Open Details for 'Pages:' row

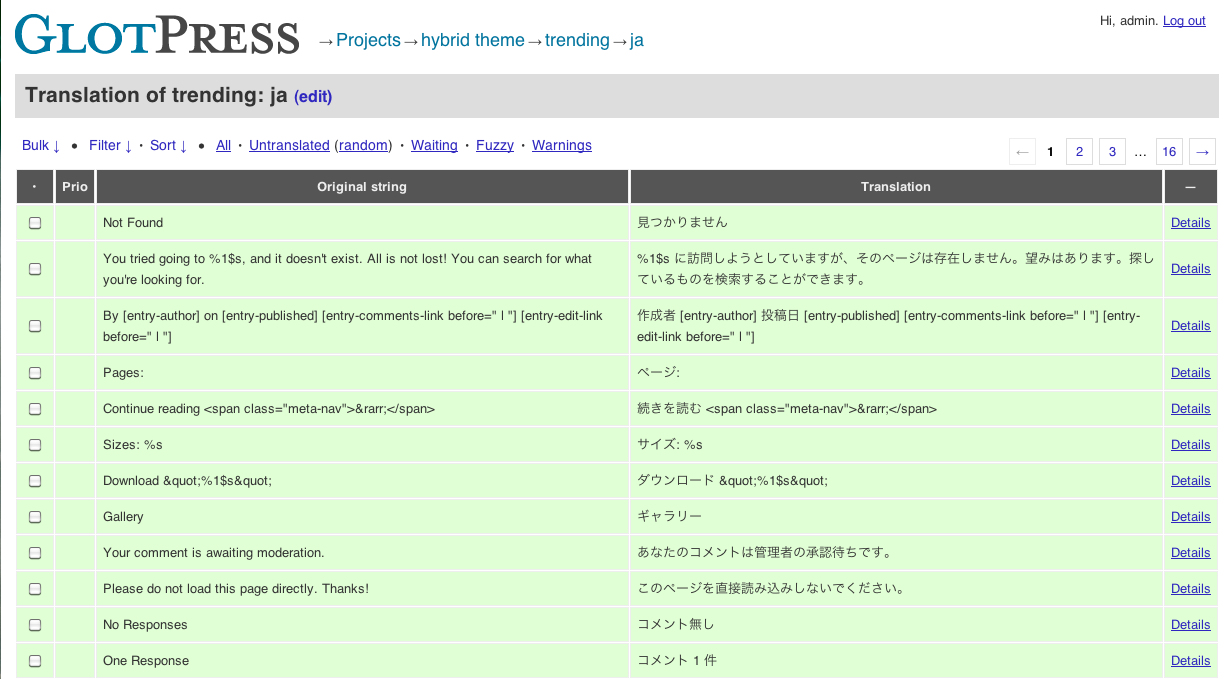[x=1191, y=373]
